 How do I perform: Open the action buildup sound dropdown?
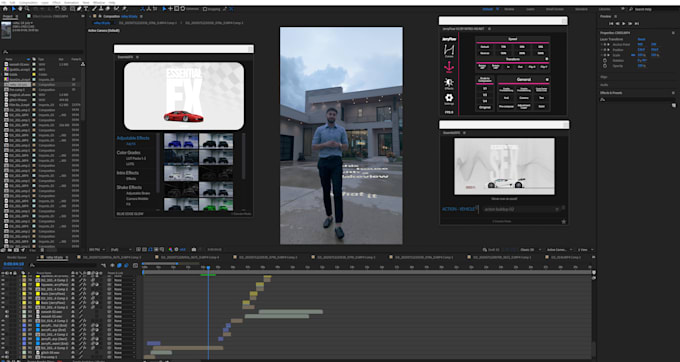point(520,209)
